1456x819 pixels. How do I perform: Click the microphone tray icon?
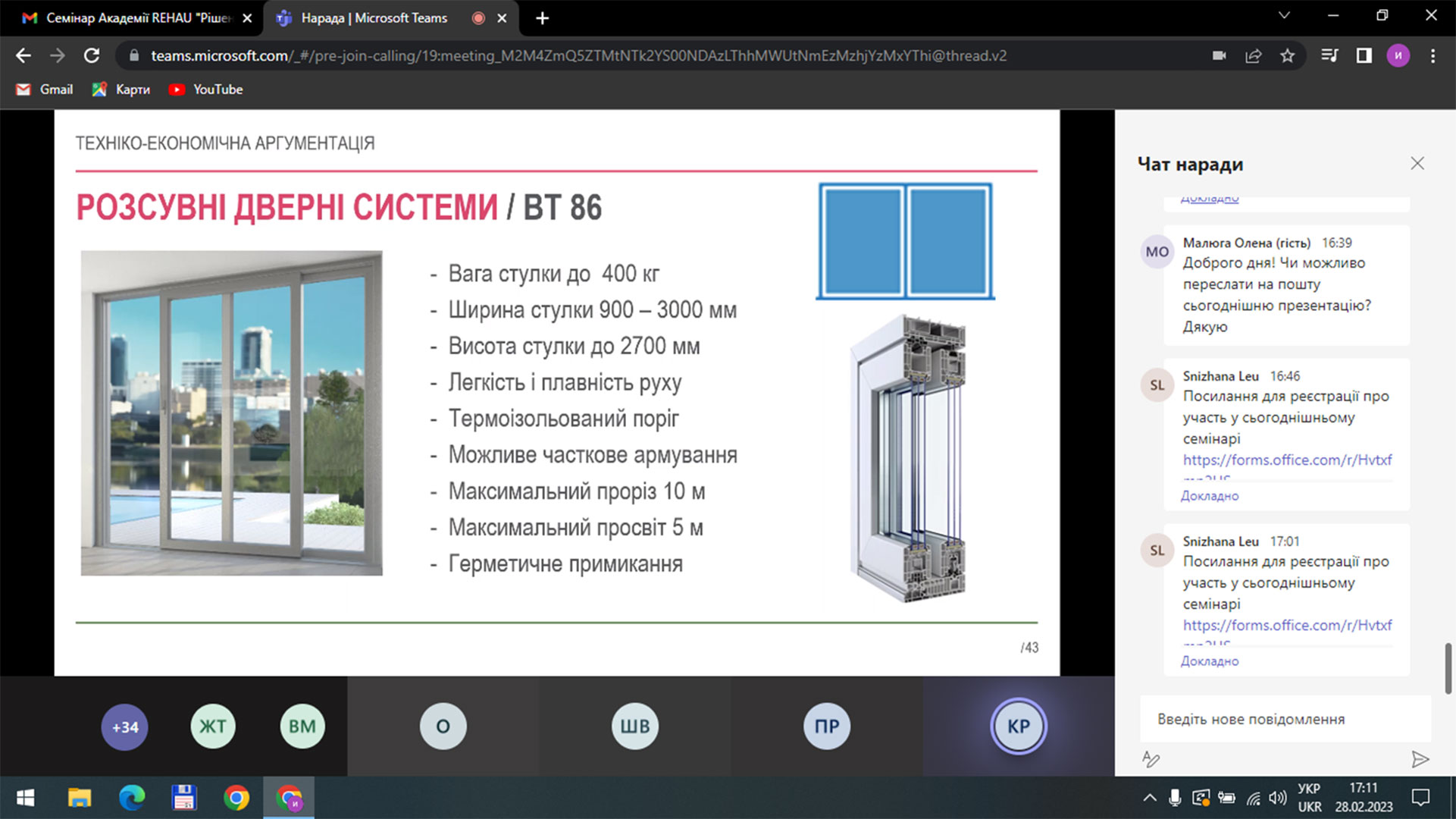coord(1175,798)
